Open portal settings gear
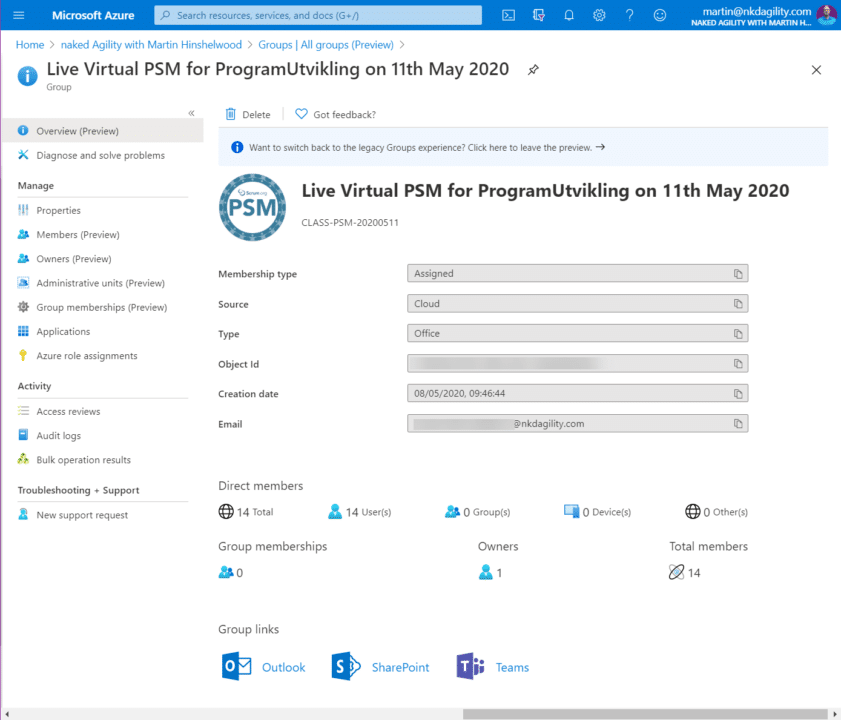The image size is (841, 720). pos(599,15)
